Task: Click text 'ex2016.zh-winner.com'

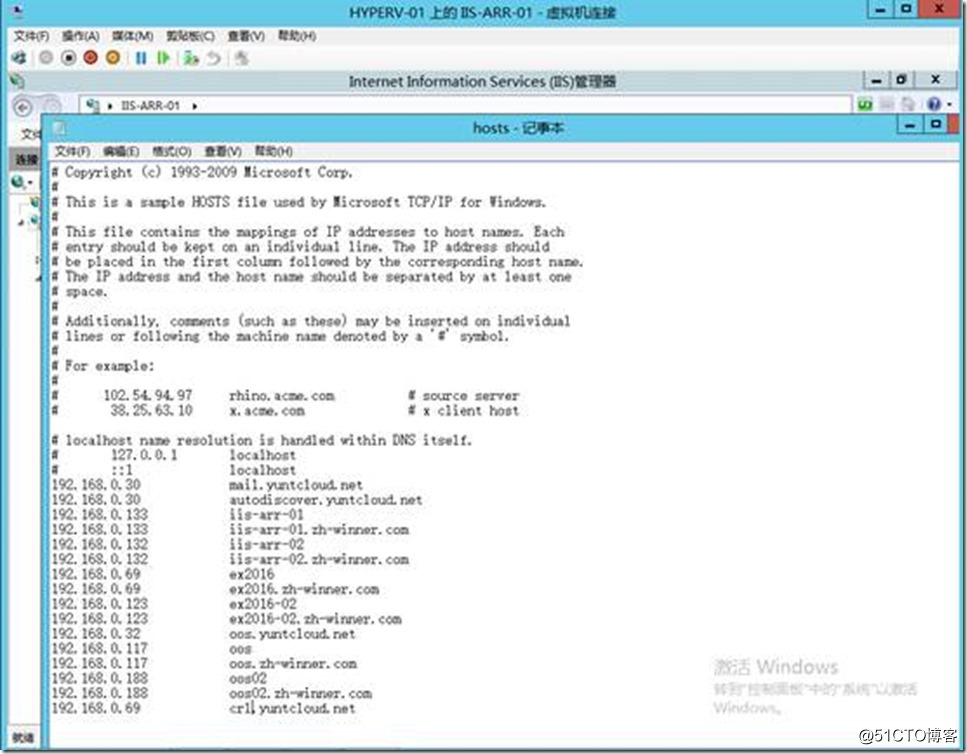Action: coord(304,589)
